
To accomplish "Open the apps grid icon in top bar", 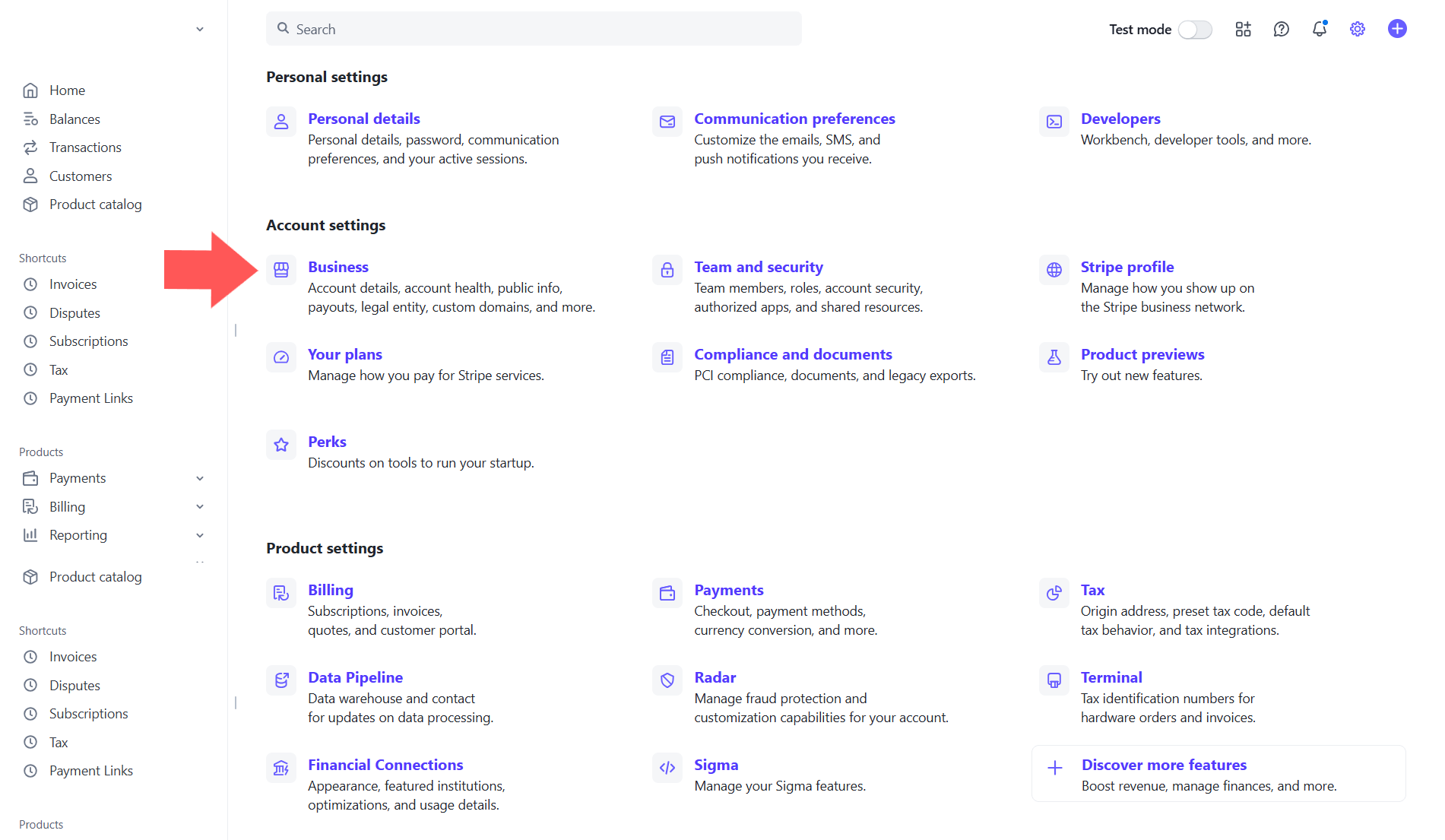I will point(1244,29).
